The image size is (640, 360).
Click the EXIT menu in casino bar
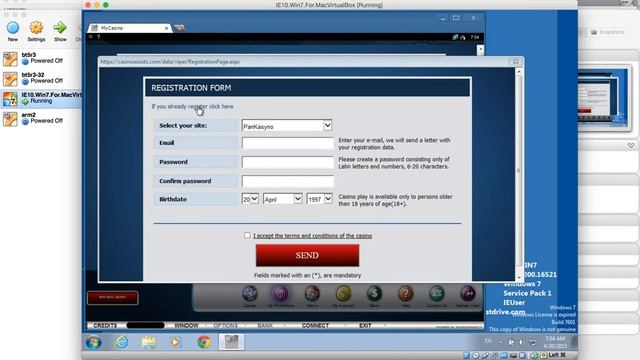(x=365, y=326)
